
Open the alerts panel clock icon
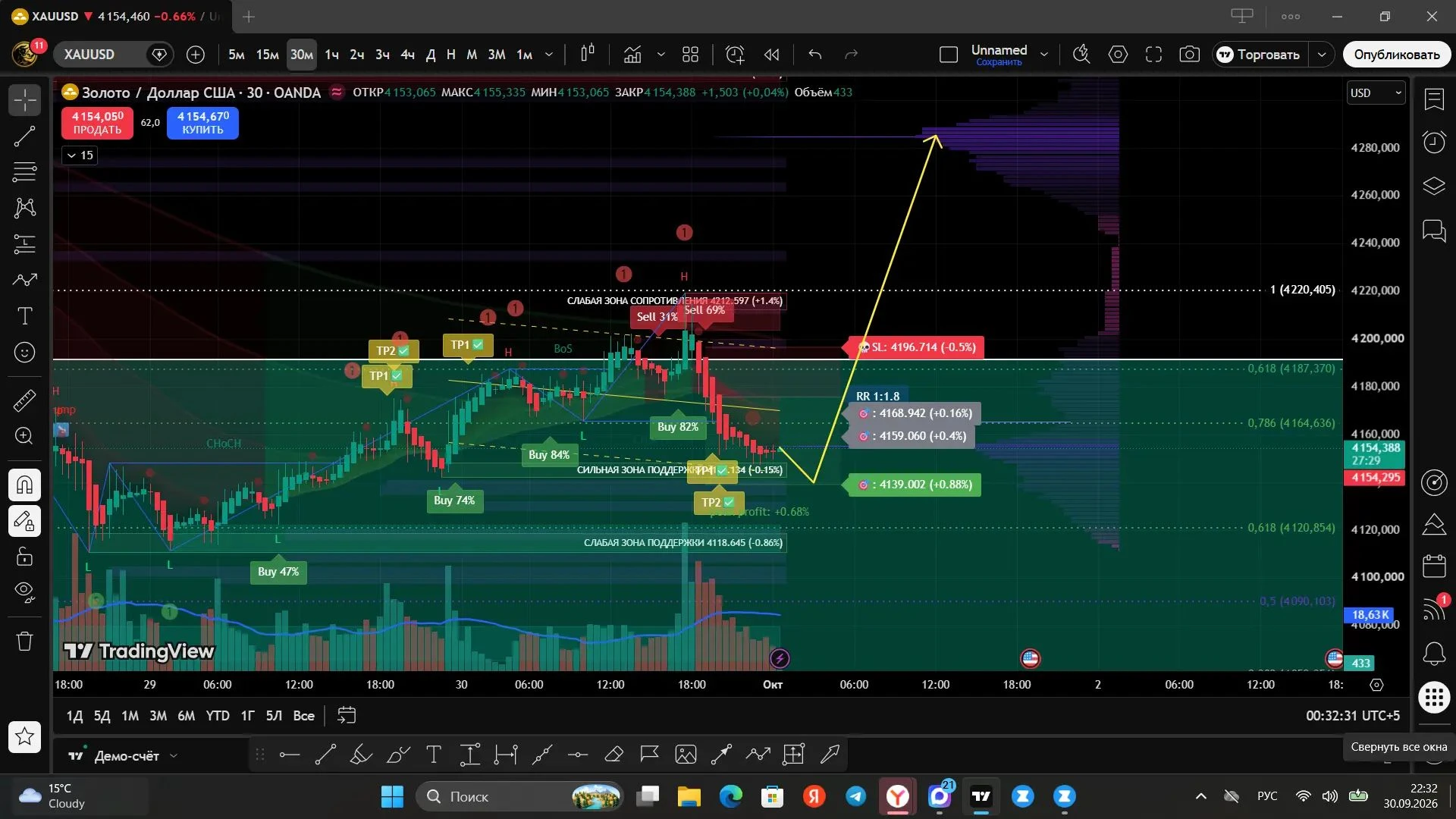click(1434, 142)
